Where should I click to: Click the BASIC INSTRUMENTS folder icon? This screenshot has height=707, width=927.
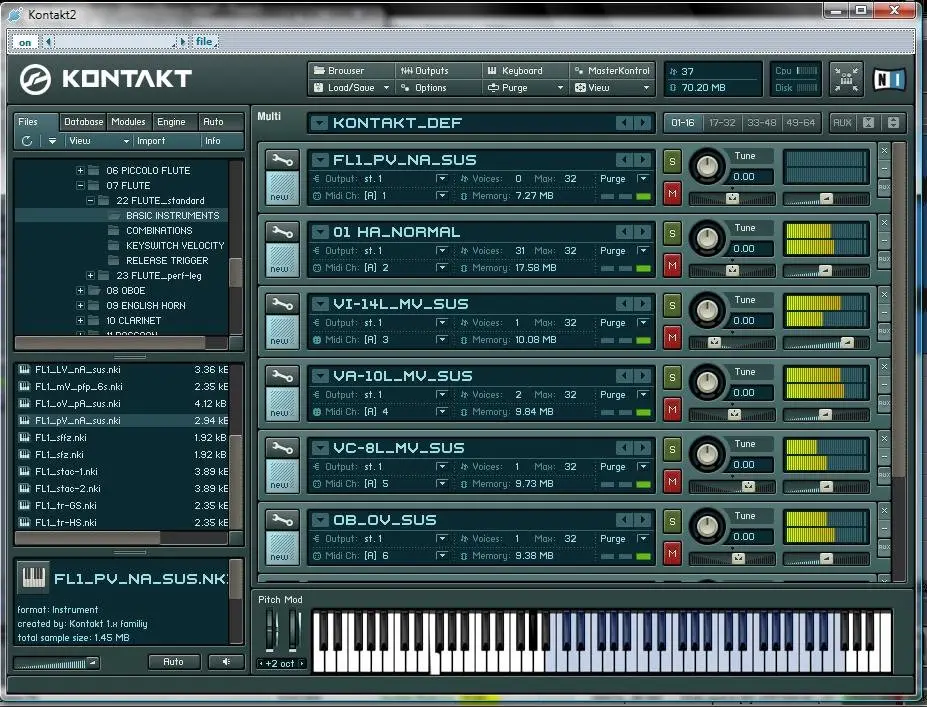pos(114,216)
